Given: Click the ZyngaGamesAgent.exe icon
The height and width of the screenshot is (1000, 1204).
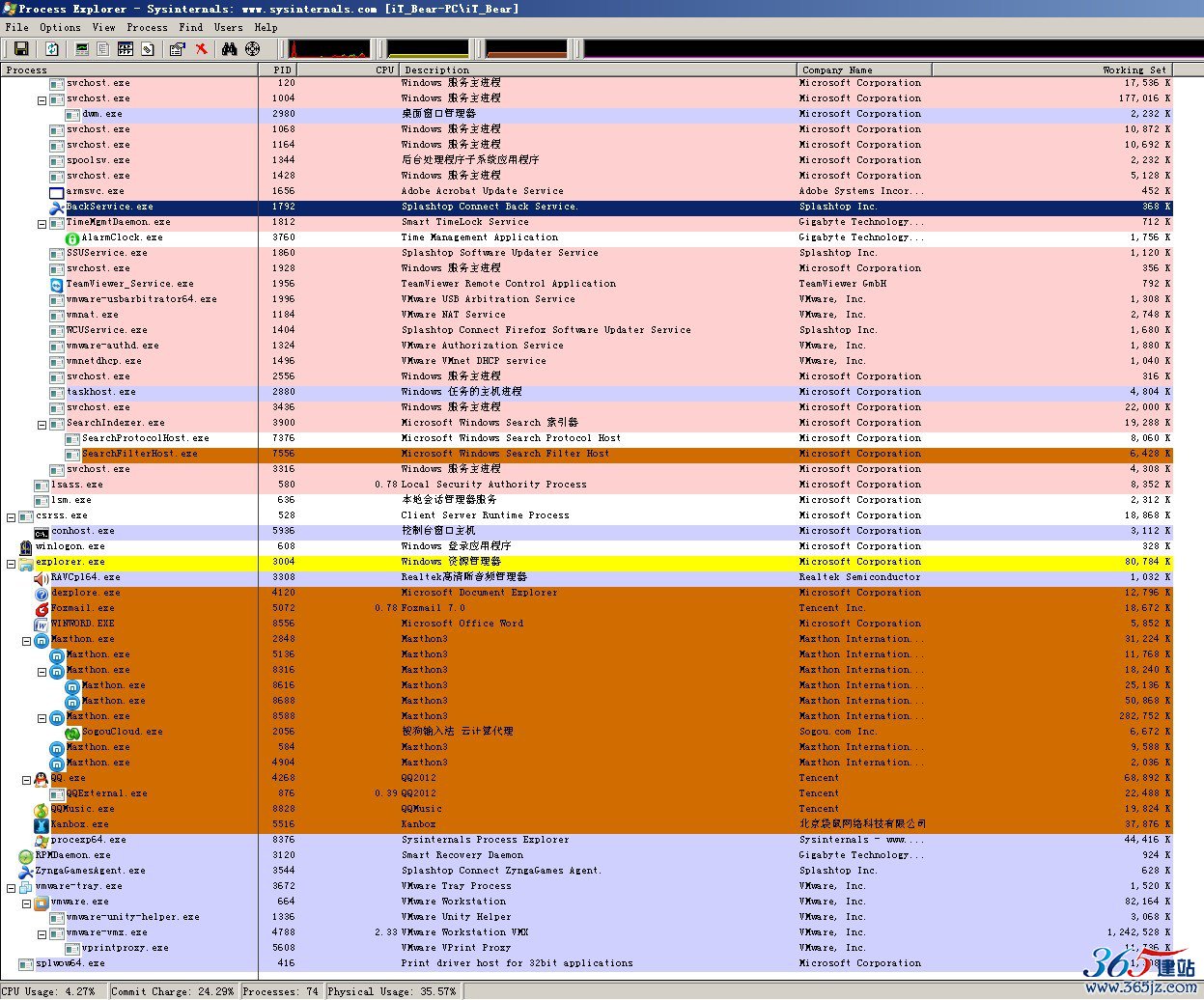Looking at the screenshot, I should [26, 871].
